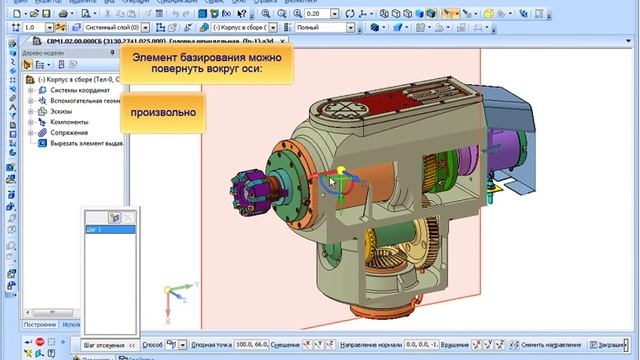Select shaded display mode
The height and width of the screenshot is (360, 640).
pos(420,13)
